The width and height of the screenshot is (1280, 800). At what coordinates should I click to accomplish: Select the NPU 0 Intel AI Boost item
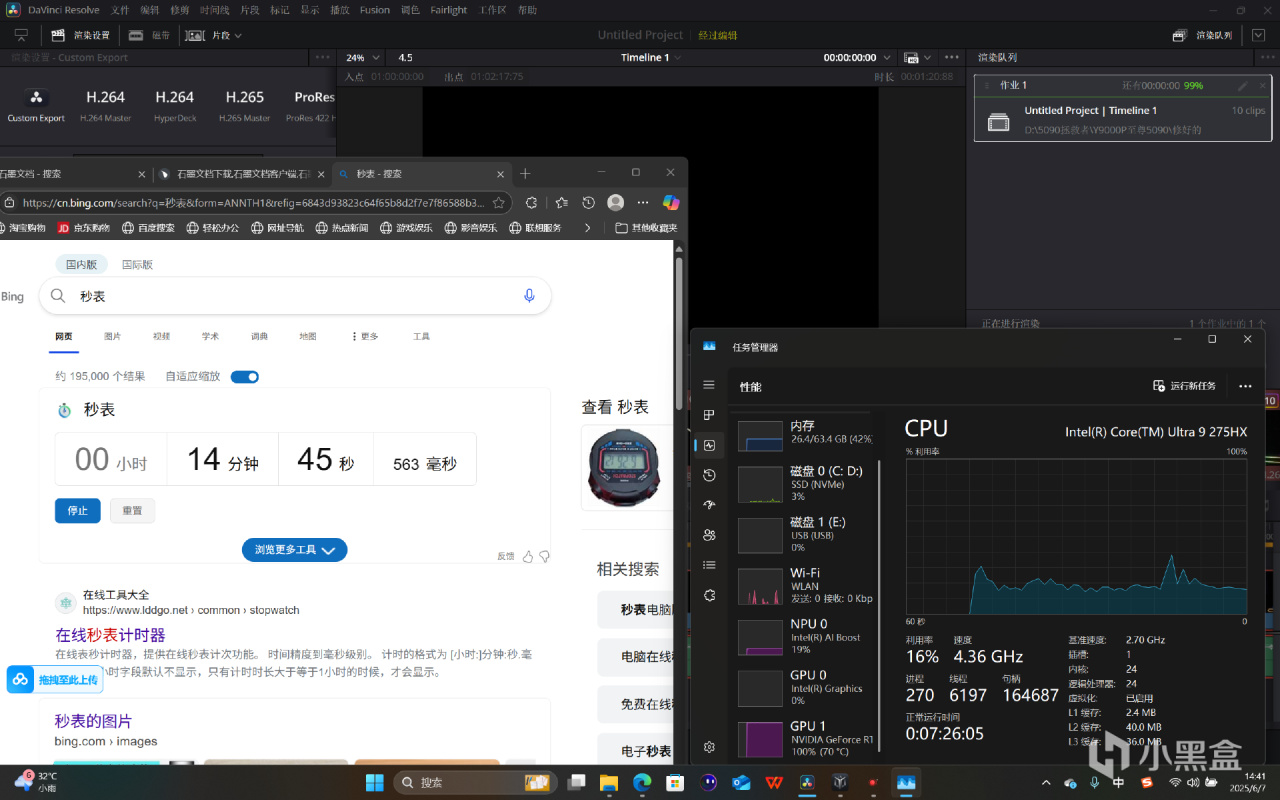click(805, 636)
